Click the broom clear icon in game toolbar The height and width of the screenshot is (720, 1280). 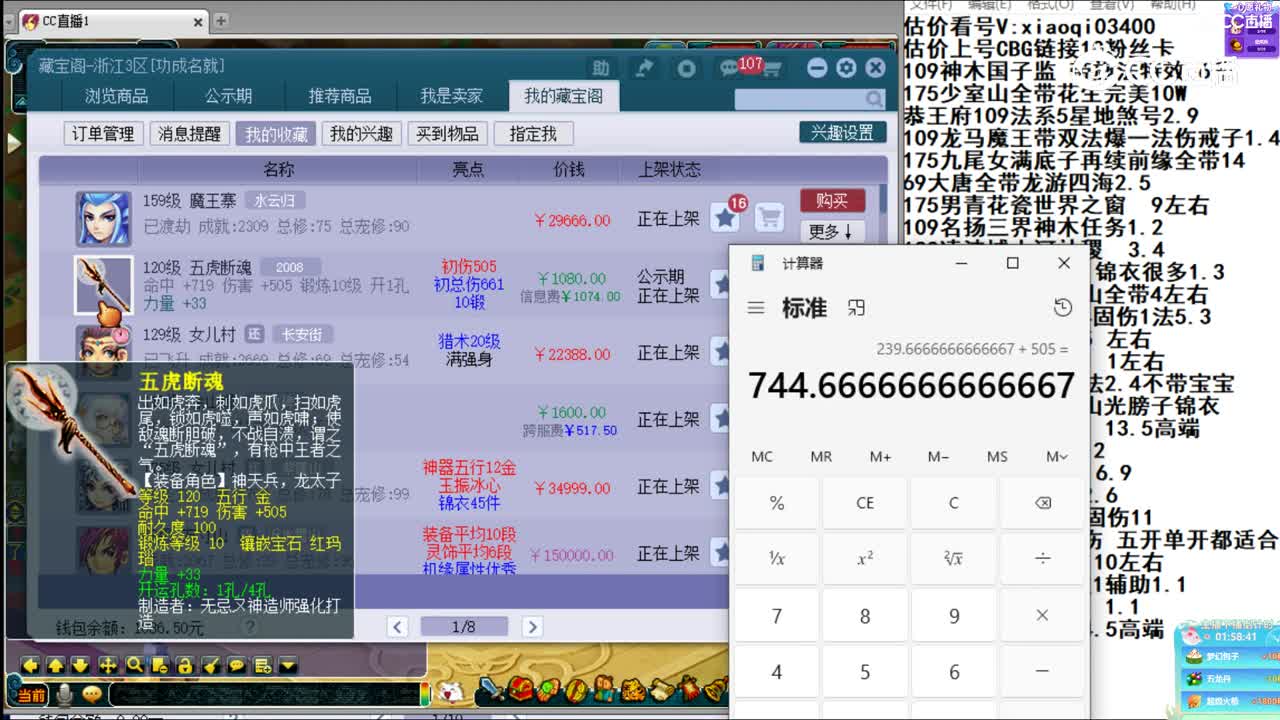(211, 665)
